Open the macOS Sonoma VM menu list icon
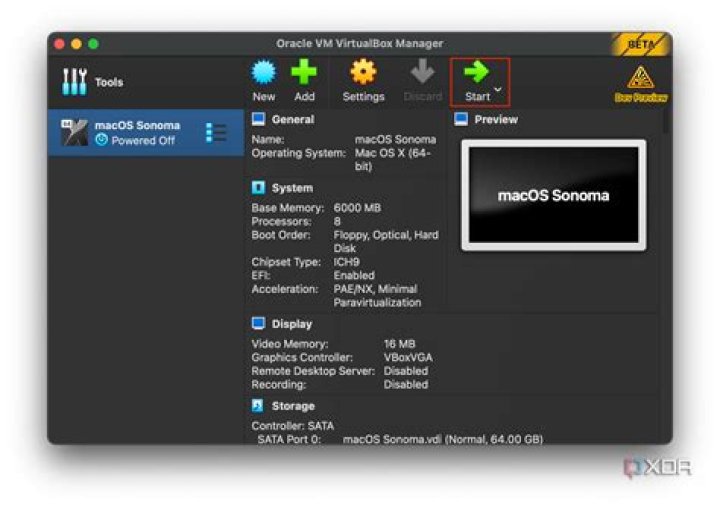 215,133
